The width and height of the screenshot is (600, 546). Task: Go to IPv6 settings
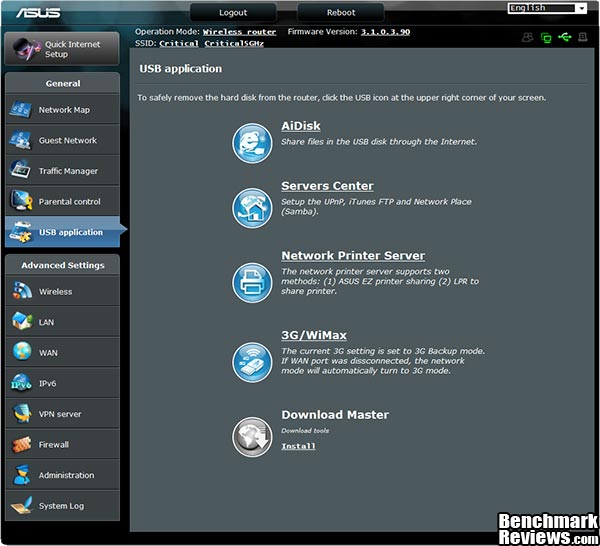[x=62, y=383]
